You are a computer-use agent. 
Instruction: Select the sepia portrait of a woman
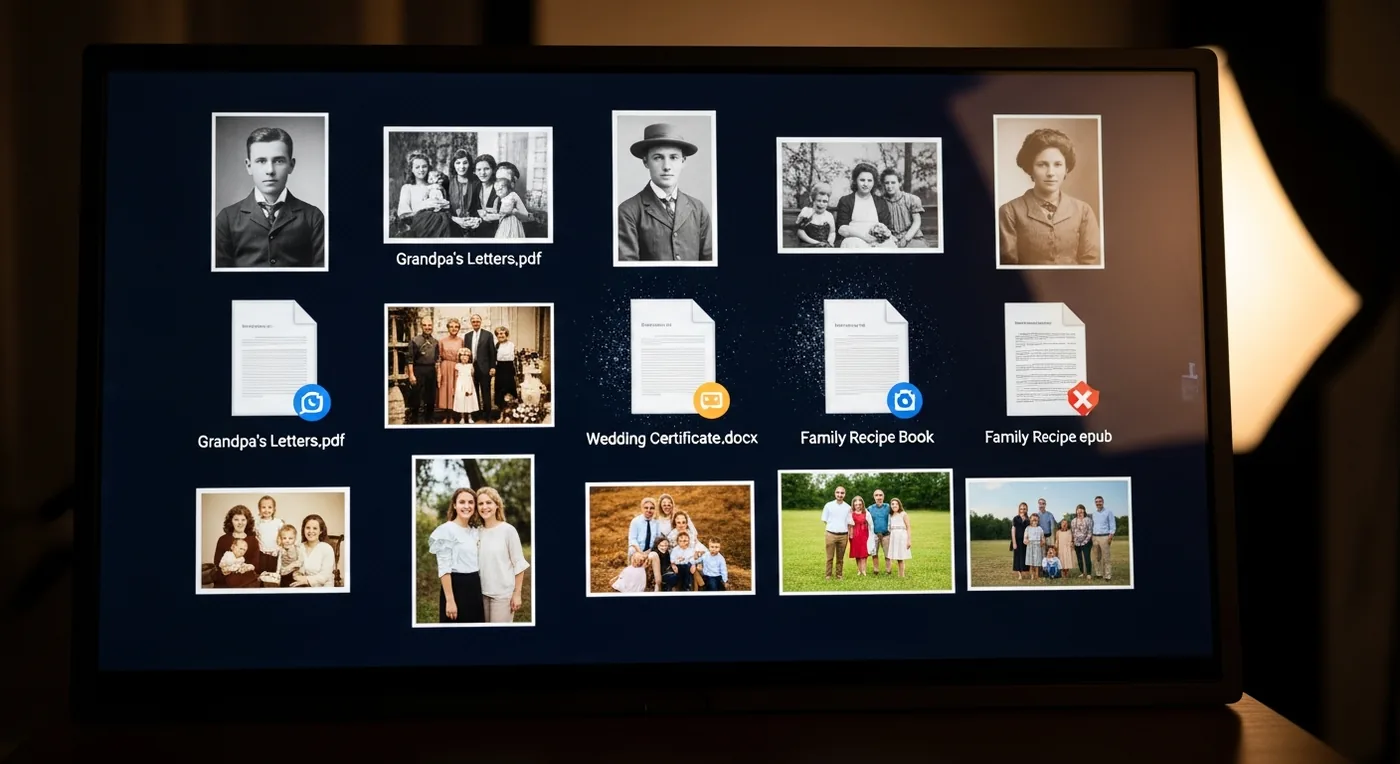[1048, 192]
